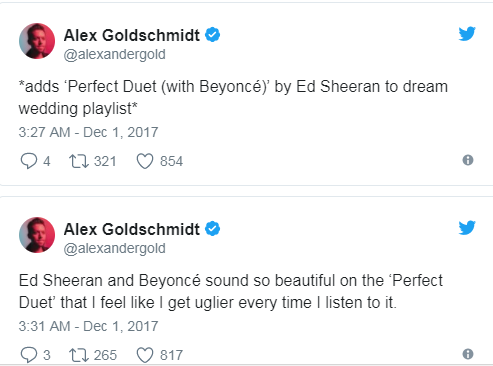Open info icon on second tweet
This screenshot has height=366, width=493.
[468, 354]
